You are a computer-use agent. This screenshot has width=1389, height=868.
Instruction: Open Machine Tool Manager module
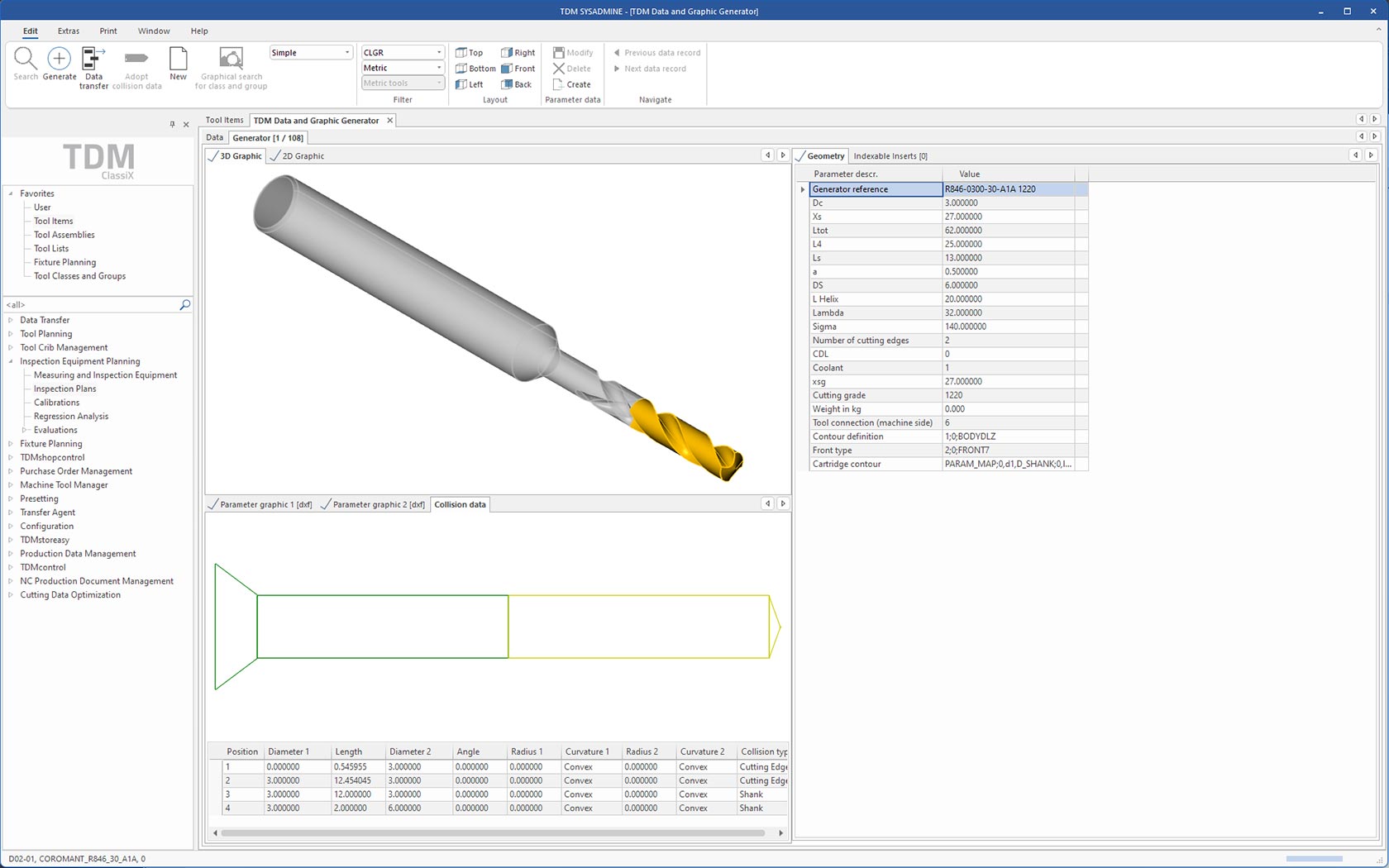click(64, 485)
